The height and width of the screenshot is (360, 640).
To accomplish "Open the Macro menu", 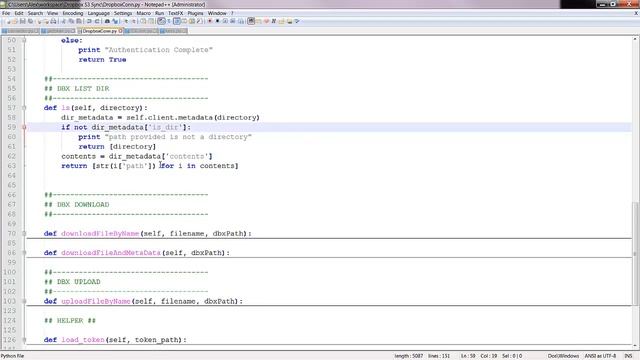I will click(143, 13).
